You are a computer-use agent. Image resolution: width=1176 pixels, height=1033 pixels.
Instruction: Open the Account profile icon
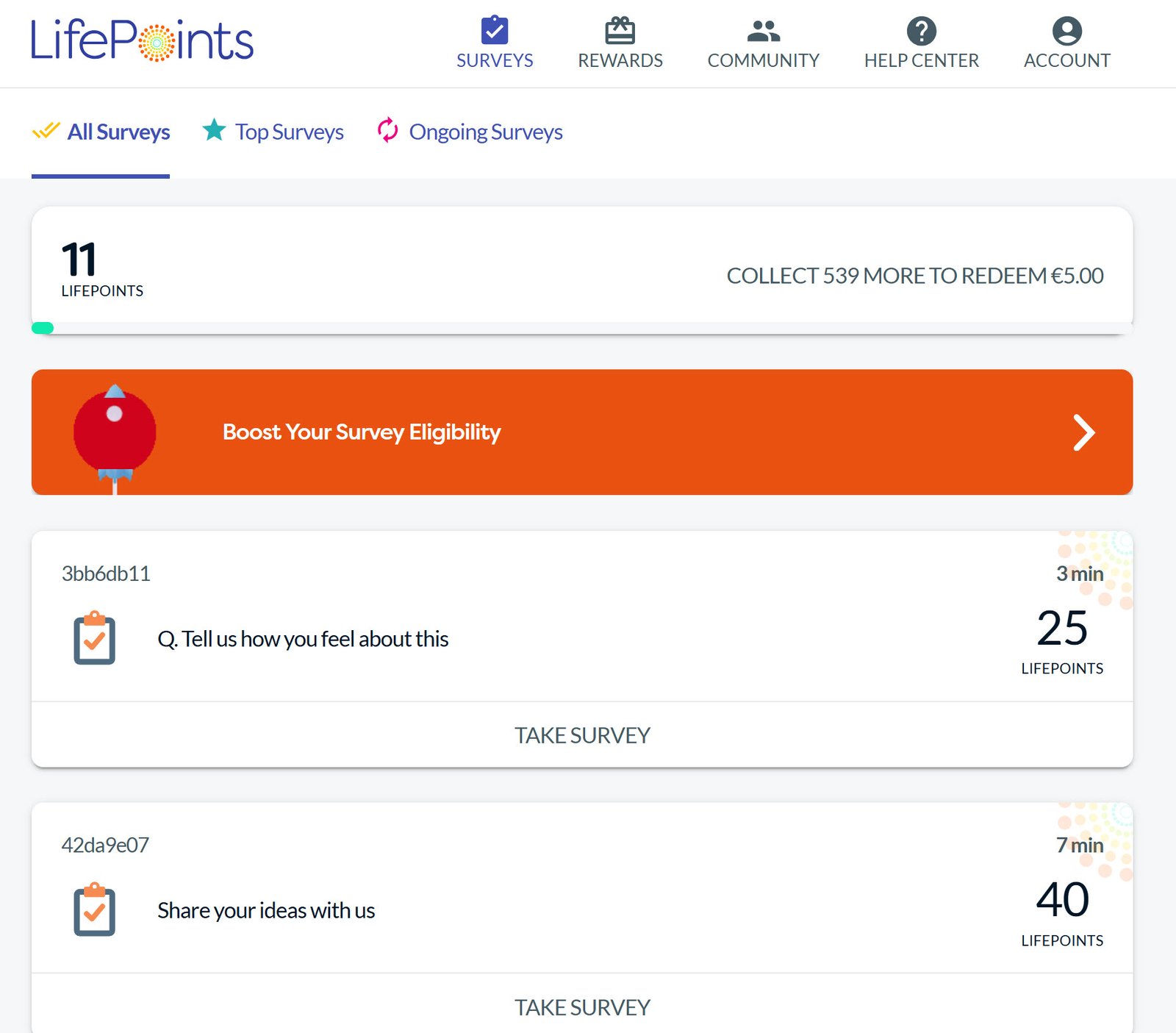1066,30
